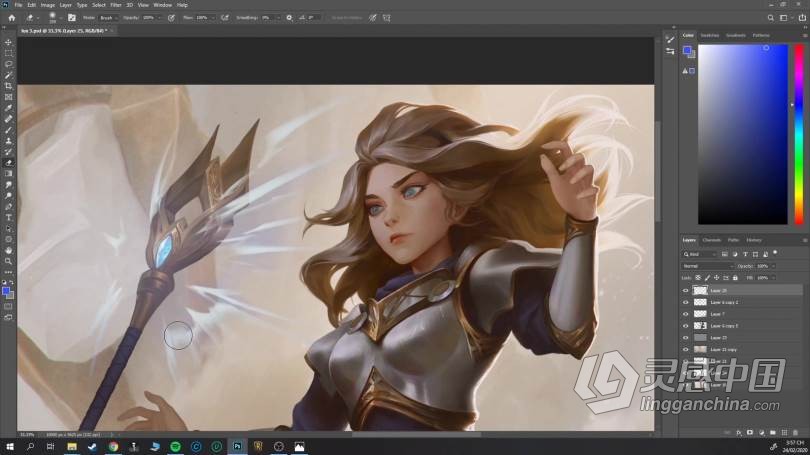Select the Clone Stamp tool
Viewport: 810px width, 455px height.
8,140
